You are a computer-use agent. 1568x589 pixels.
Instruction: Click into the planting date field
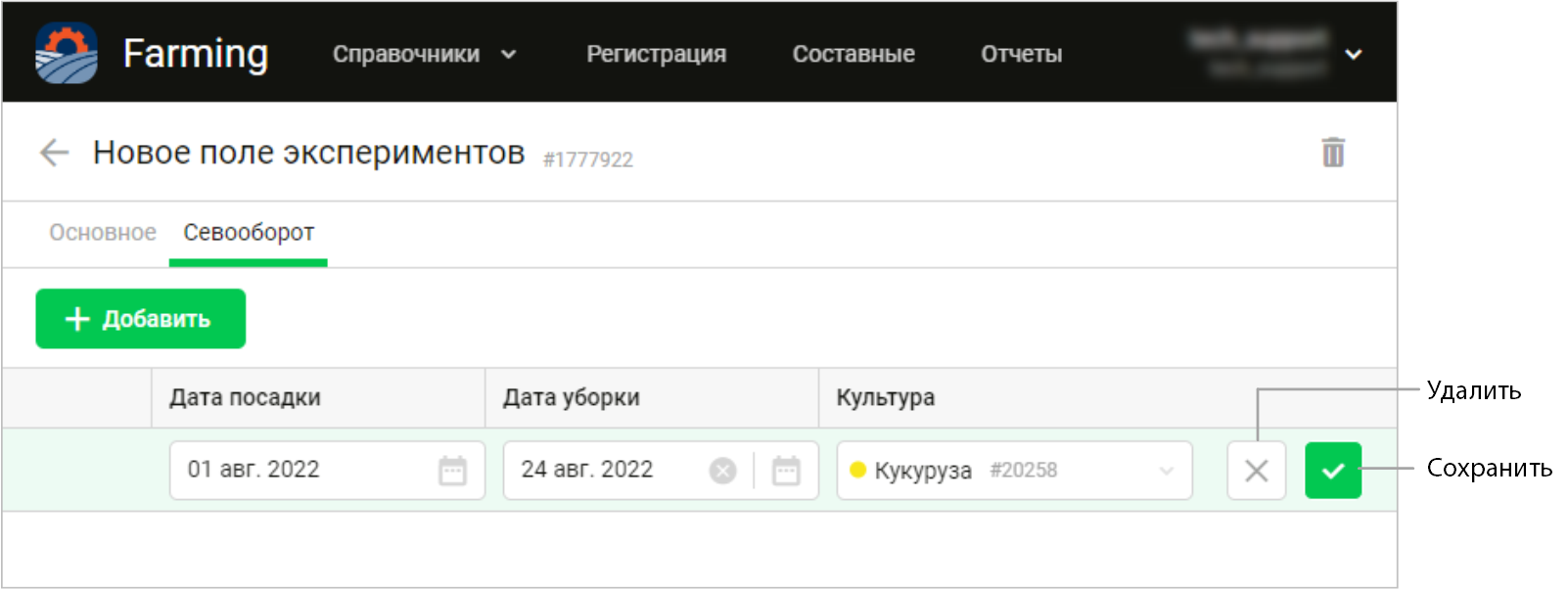[327, 471]
